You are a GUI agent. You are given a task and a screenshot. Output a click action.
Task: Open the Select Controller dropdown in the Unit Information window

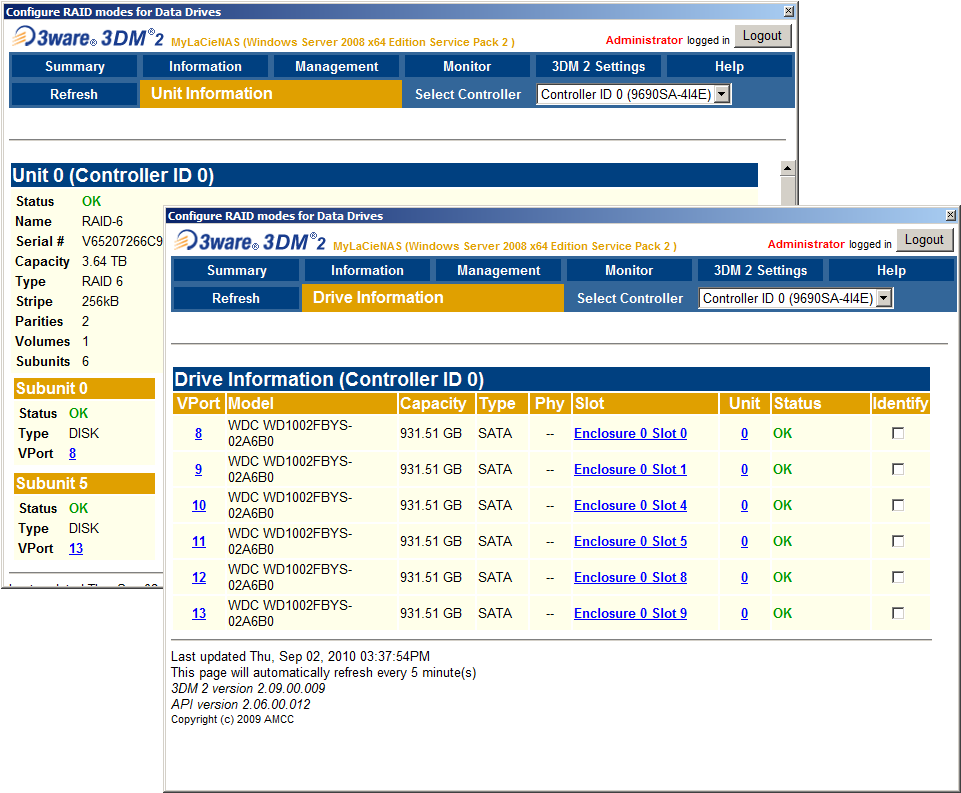[634, 94]
